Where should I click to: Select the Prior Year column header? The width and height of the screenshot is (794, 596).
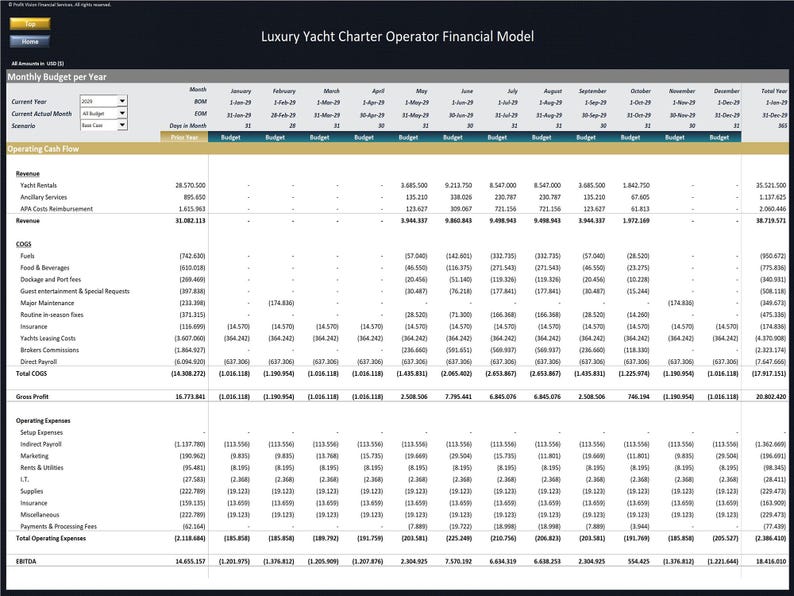click(x=184, y=137)
